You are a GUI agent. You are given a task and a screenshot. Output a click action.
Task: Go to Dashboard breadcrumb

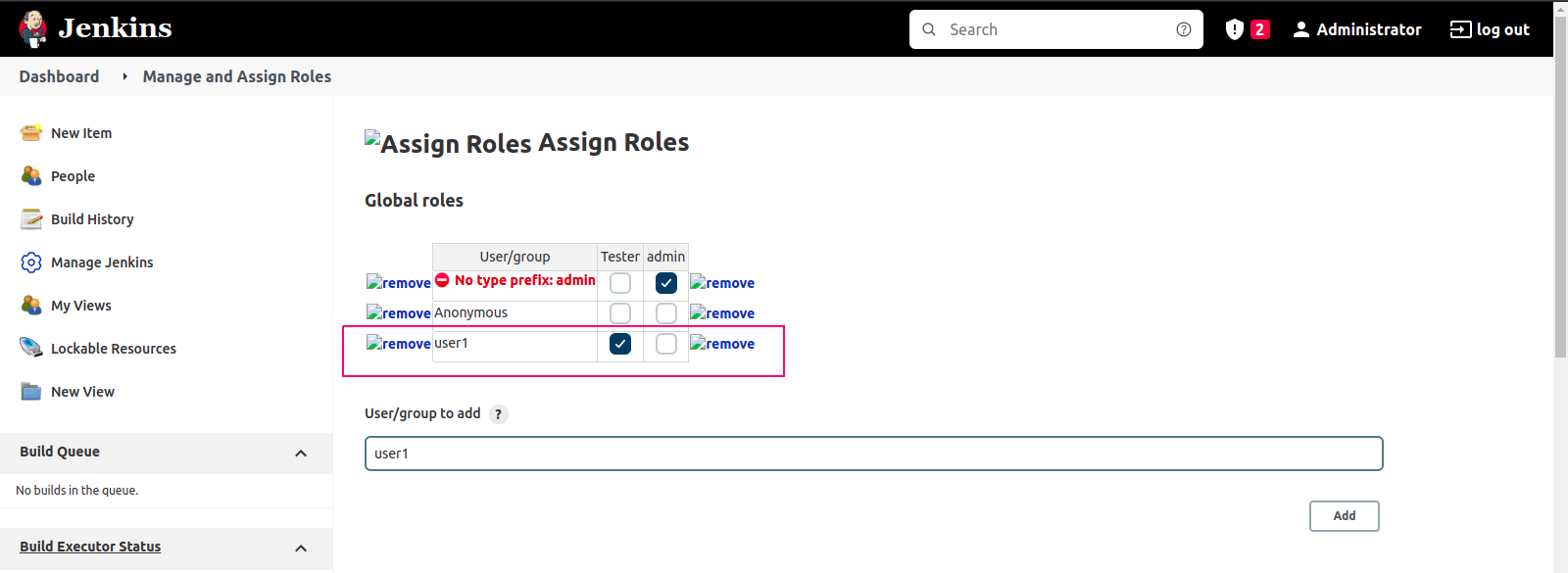tap(59, 76)
